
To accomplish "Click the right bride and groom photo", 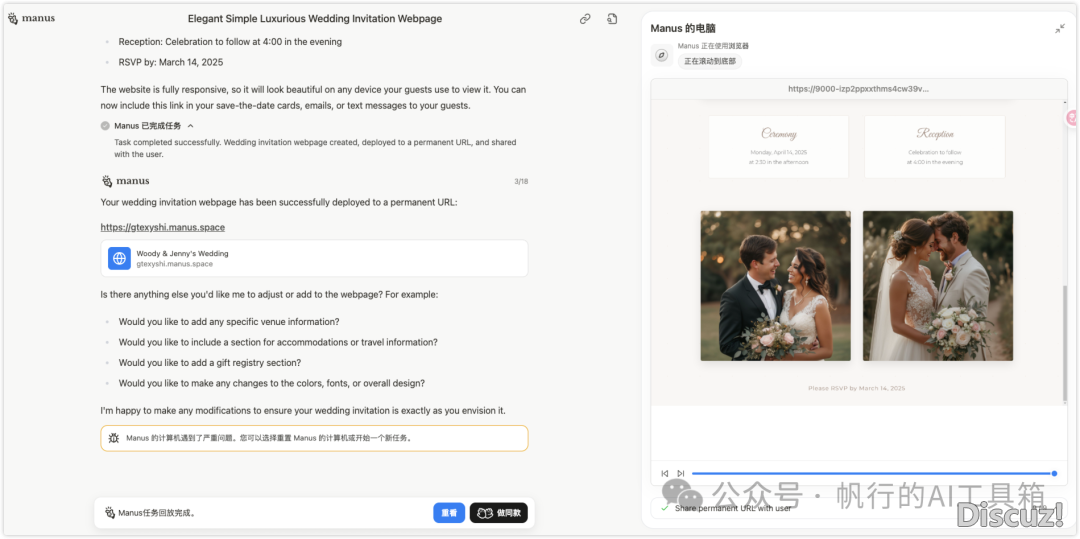I will tap(937, 285).
